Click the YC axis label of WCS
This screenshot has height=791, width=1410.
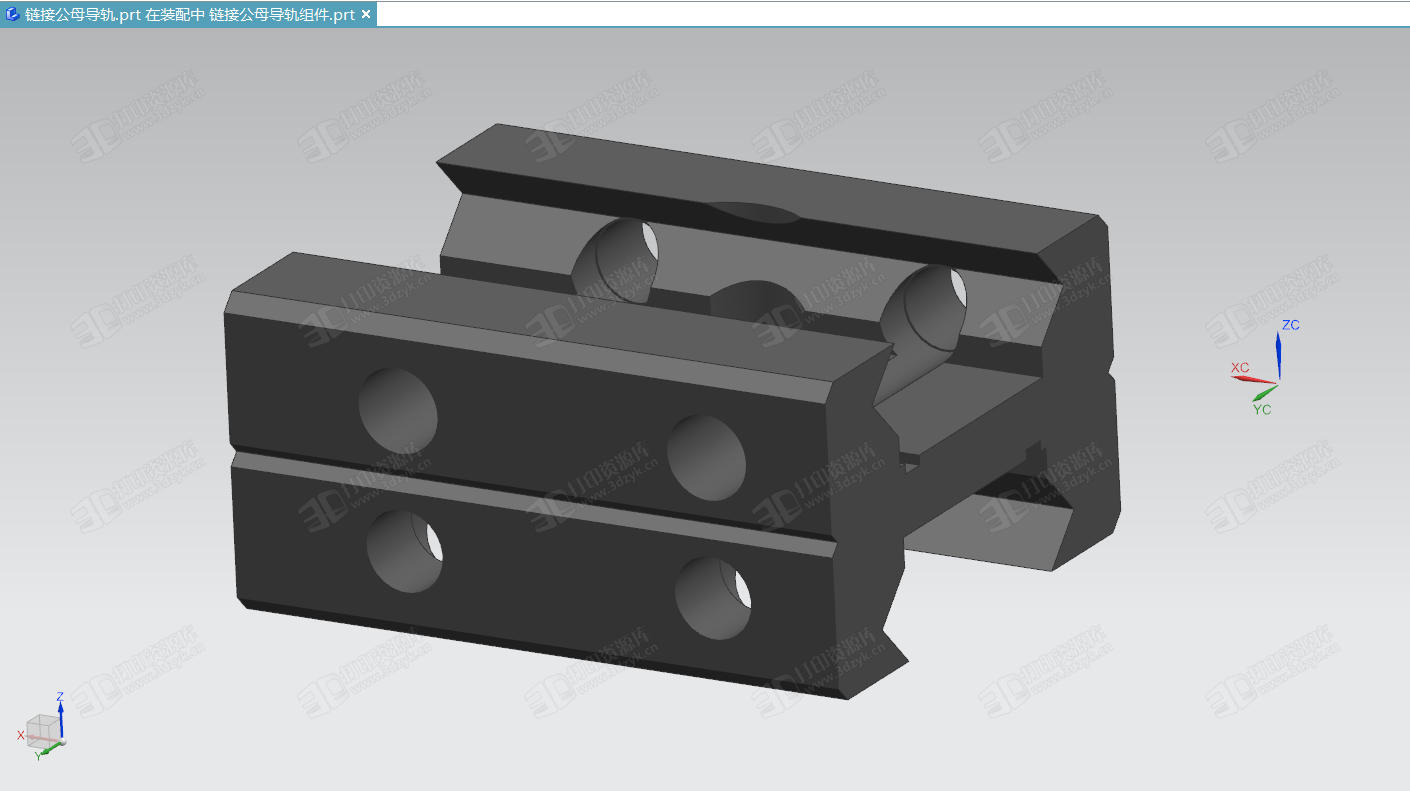(1262, 410)
